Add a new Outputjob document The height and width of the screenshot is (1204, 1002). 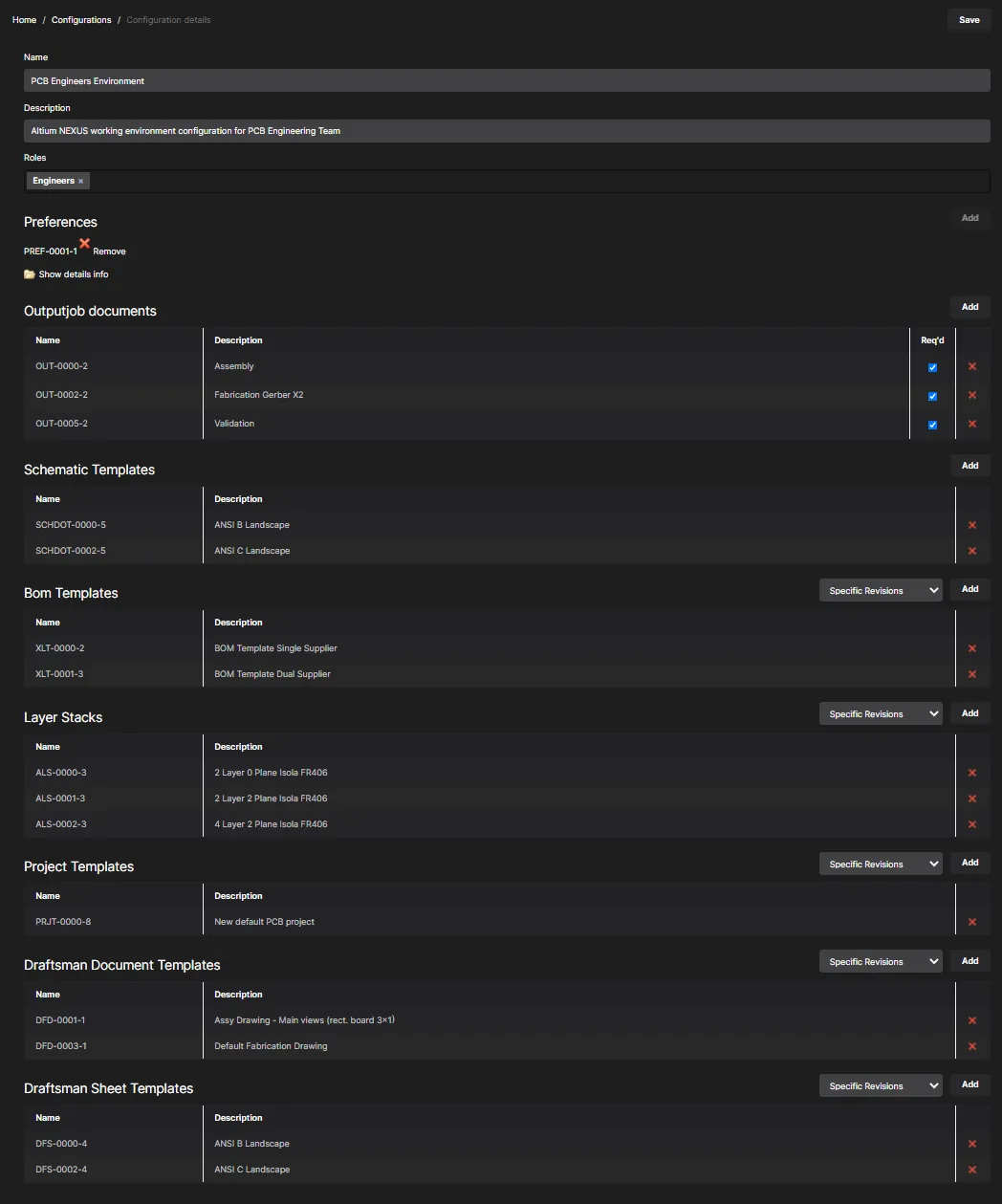[x=969, y=307]
